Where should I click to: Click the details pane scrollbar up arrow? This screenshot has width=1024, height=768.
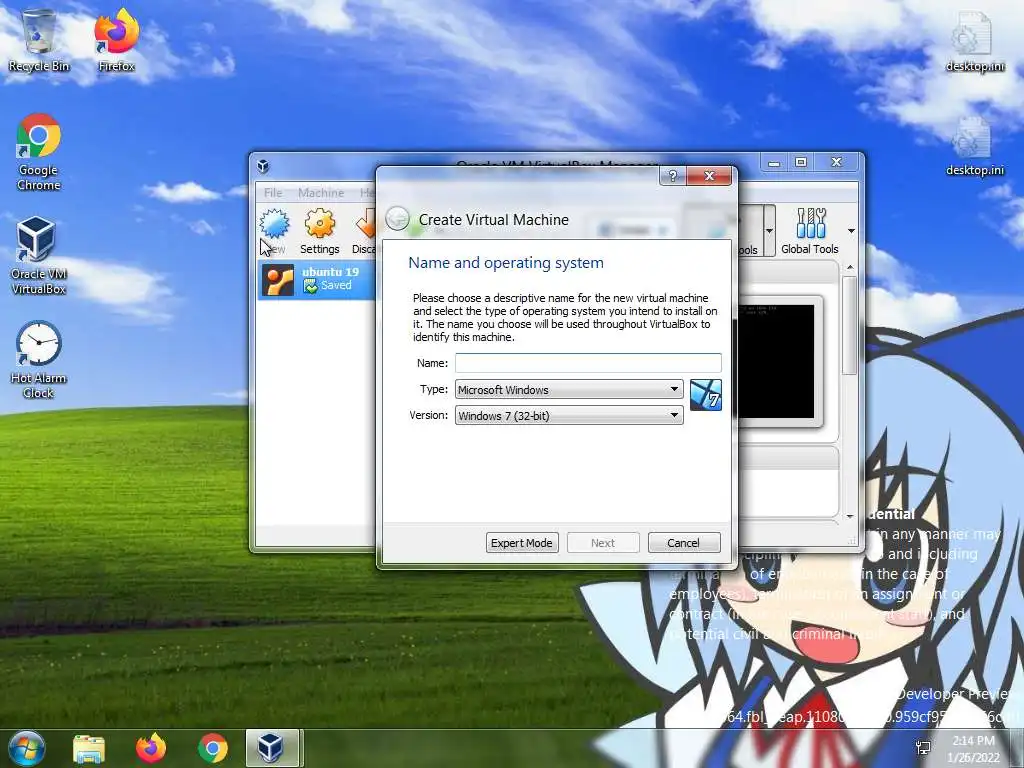pos(850,267)
